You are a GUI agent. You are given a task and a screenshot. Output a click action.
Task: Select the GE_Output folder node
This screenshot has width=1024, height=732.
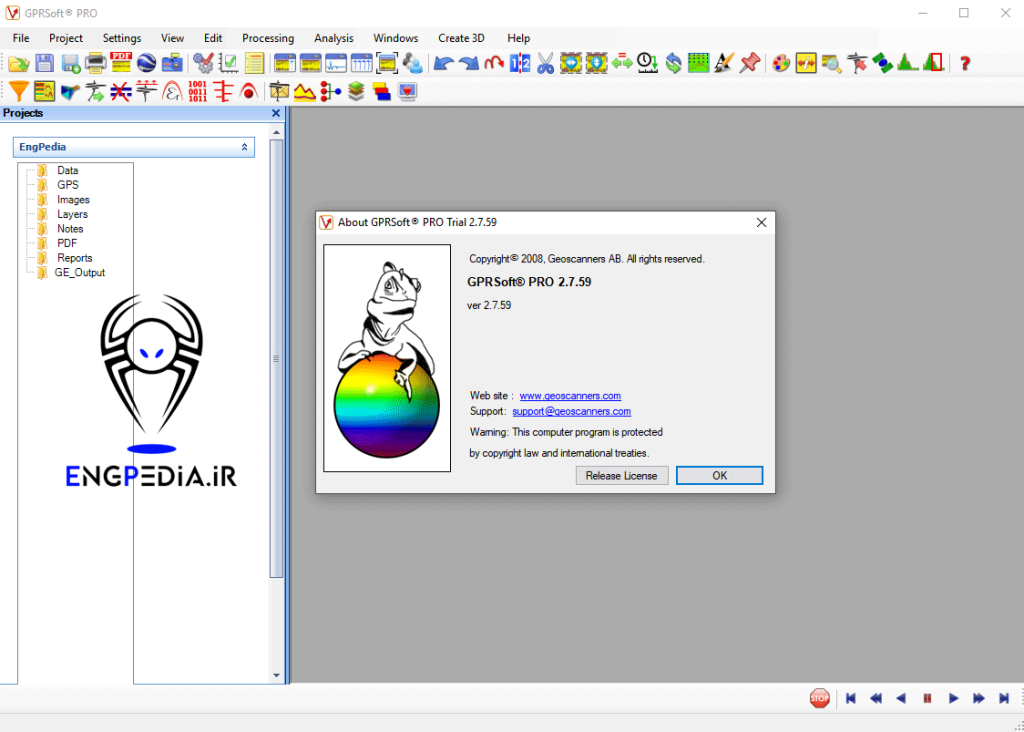tap(79, 272)
